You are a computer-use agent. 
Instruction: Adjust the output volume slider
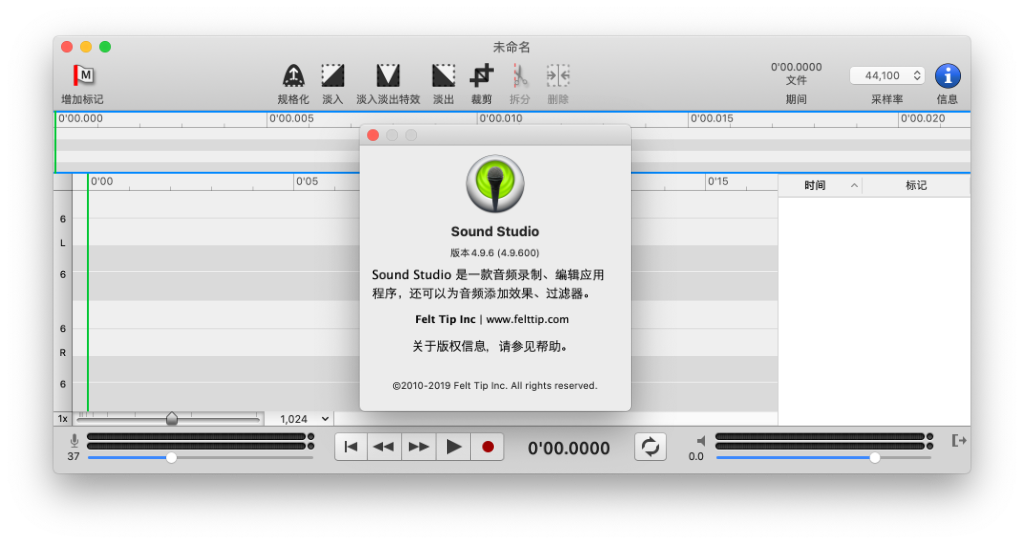tap(874, 458)
